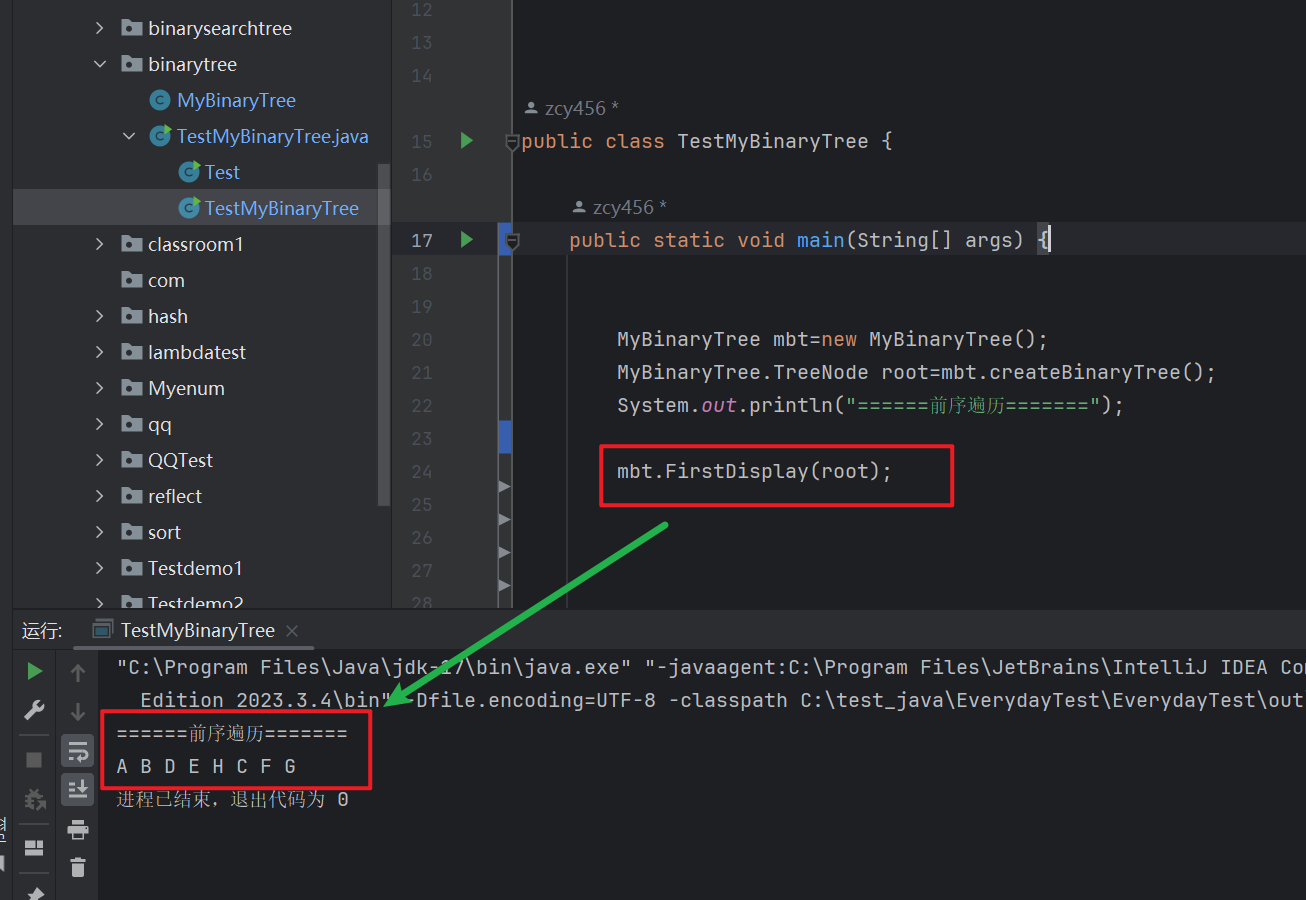1306x900 pixels.
Task: Select the Test class under TestMyBinaryTree.java
Action: [222, 172]
